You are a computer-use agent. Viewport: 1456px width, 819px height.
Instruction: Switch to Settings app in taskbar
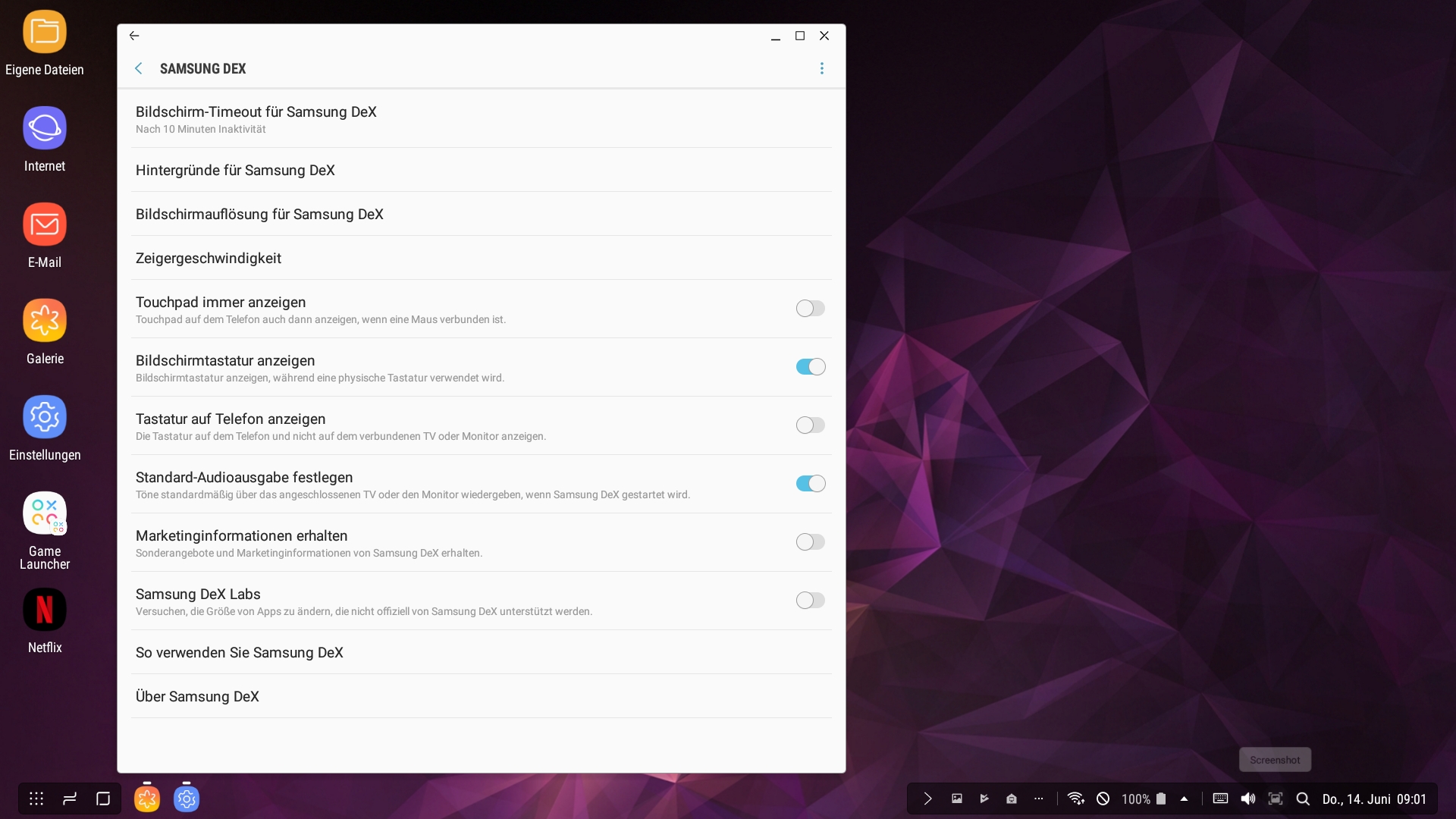(x=187, y=799)
